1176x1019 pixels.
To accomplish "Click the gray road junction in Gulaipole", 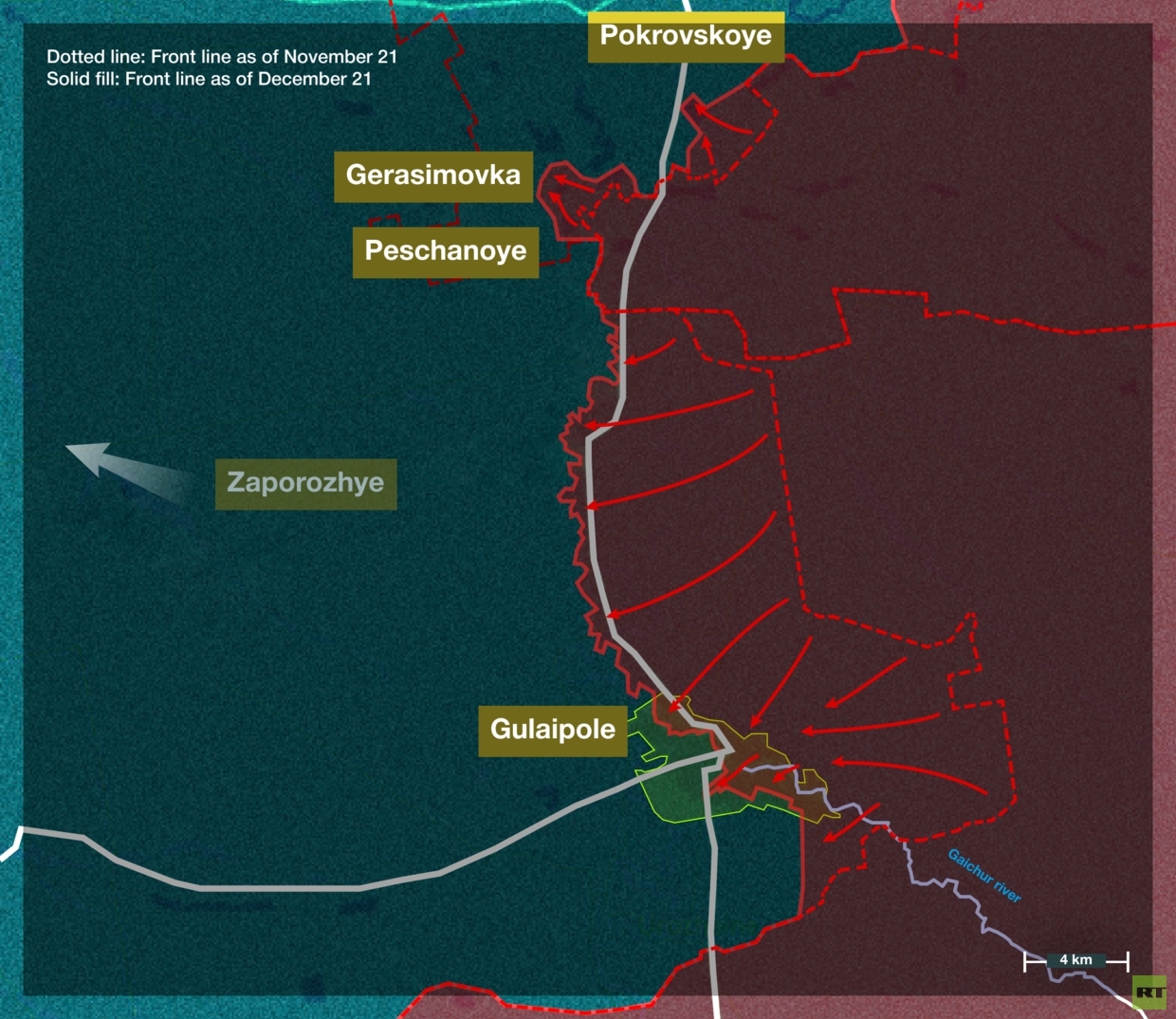I will [x=725, y=750].
